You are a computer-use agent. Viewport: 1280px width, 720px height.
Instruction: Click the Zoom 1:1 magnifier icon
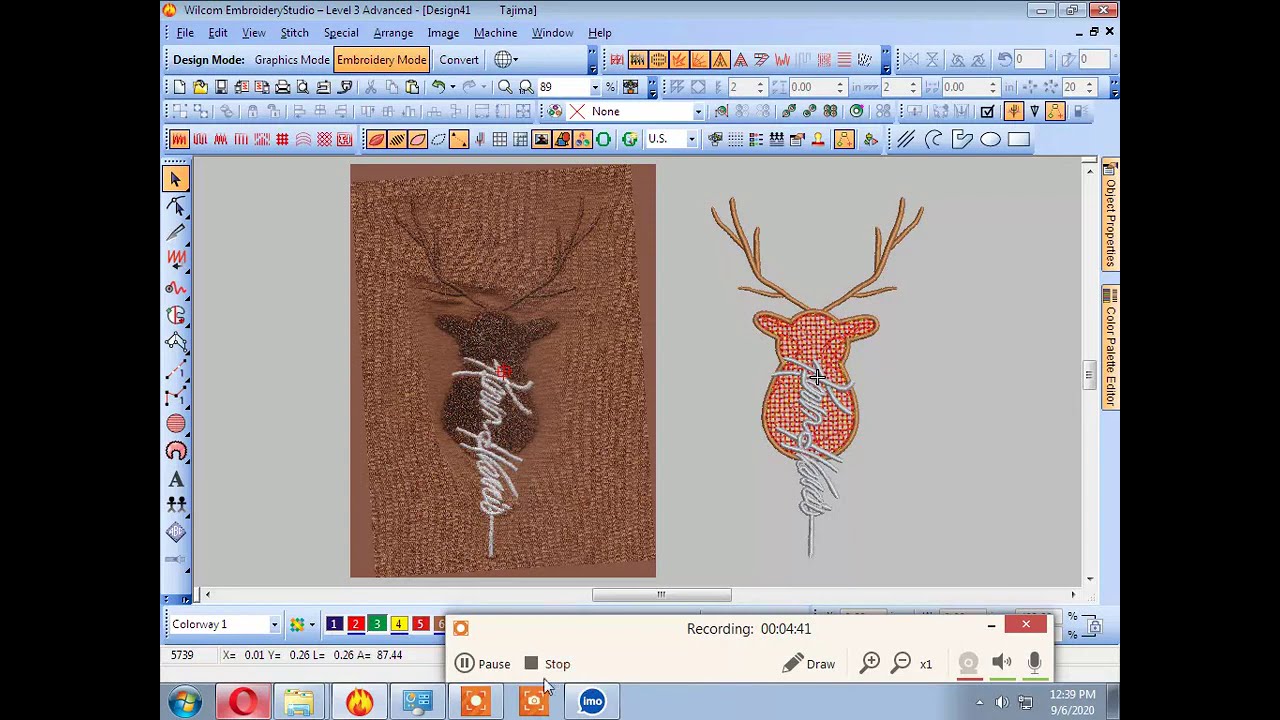point(526,87)
